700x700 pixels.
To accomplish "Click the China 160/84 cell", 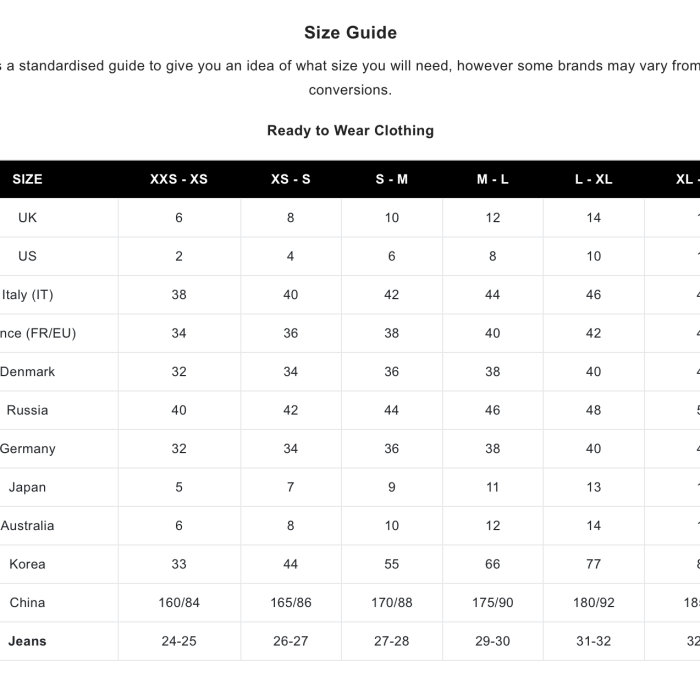I will tap(179, 602).
